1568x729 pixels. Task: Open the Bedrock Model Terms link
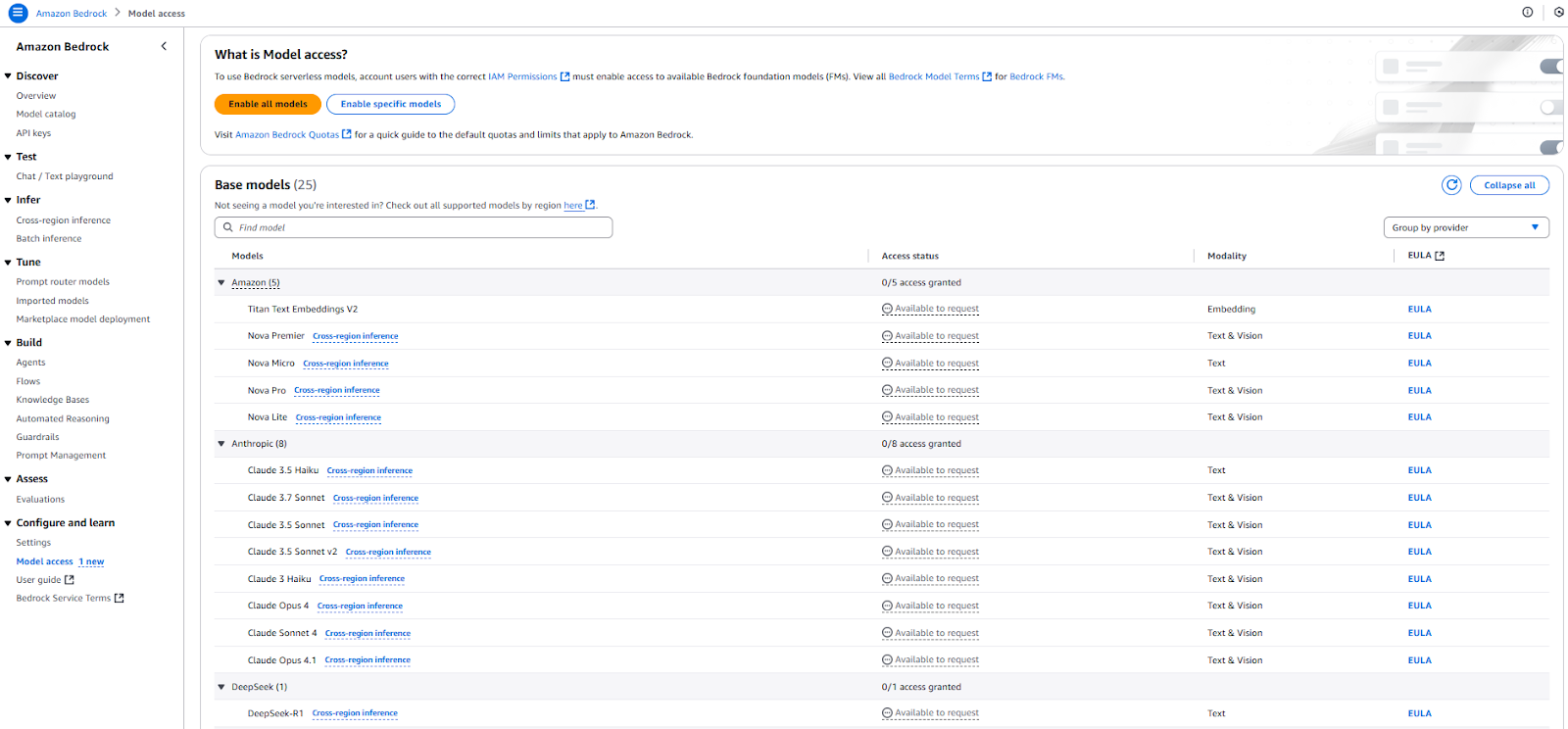pyautogui.click(x=934, y=76)
